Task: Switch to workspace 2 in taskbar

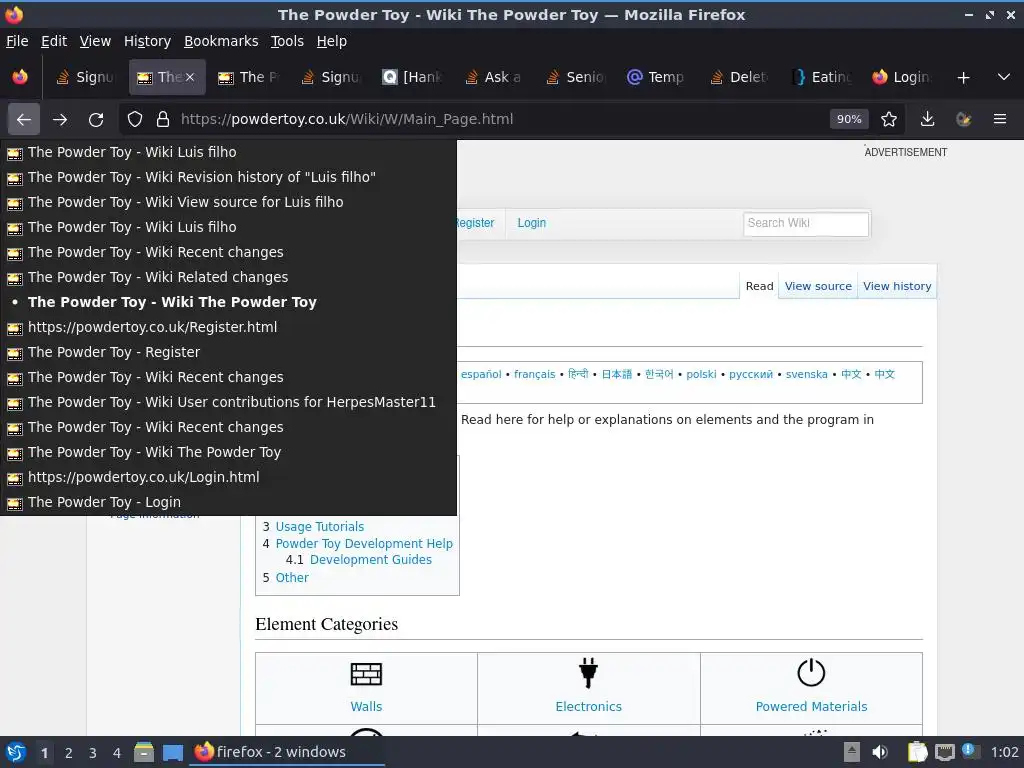Action: [x=69, y=753]
